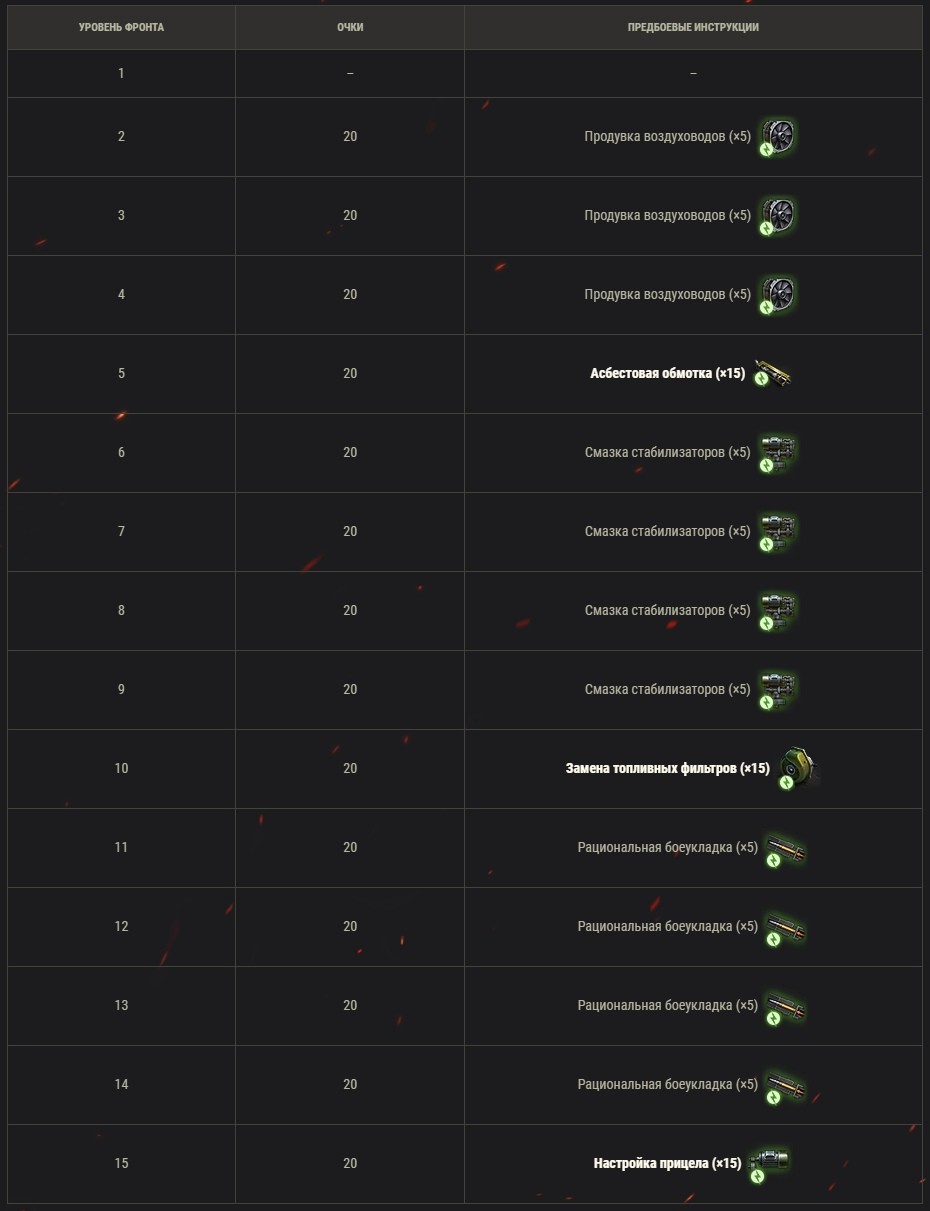This screenshot has height=1211, width=930.
Task: Select the fuel filter icon in row 10
Action: (799, 769)
